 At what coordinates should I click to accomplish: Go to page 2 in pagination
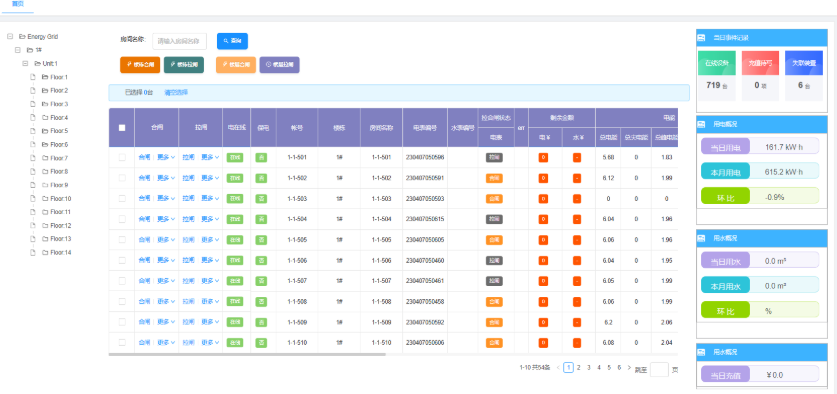(579, 368)
